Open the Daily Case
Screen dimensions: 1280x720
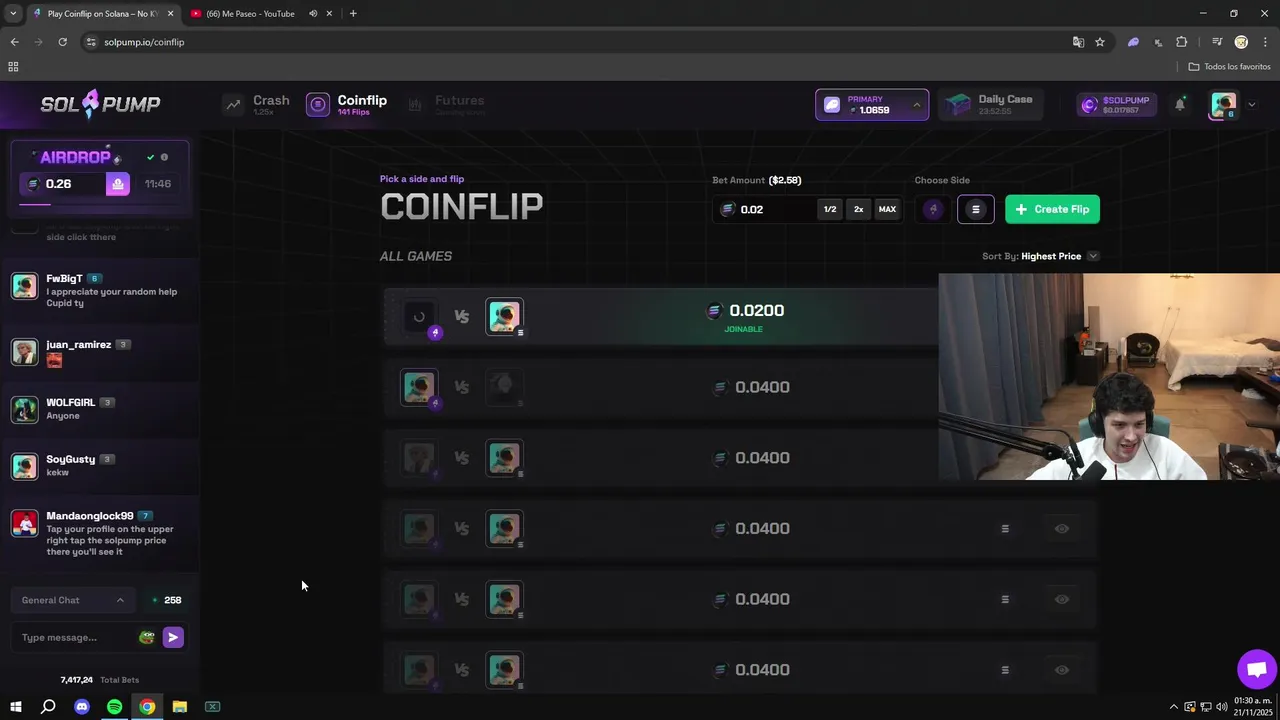click(x=990, y=104)
